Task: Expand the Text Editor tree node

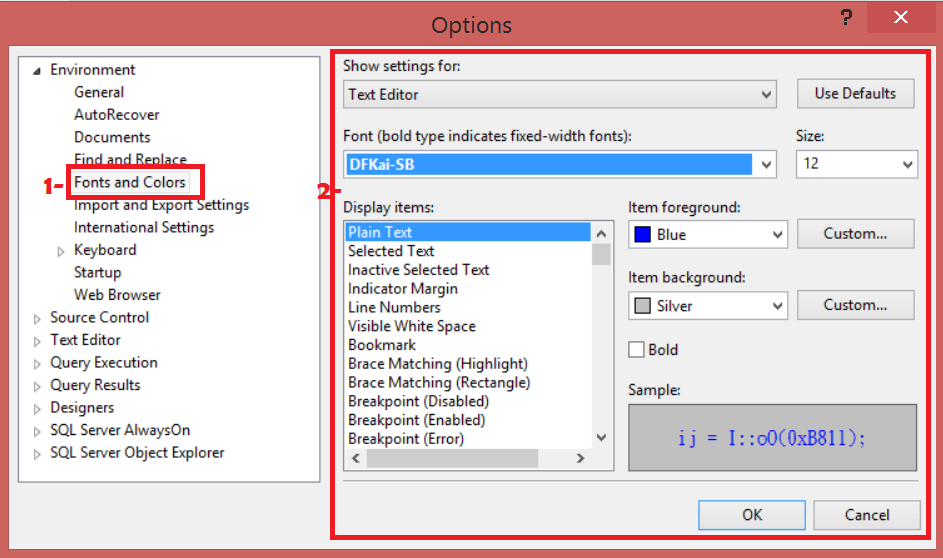Action: click(x=37, y=342)
